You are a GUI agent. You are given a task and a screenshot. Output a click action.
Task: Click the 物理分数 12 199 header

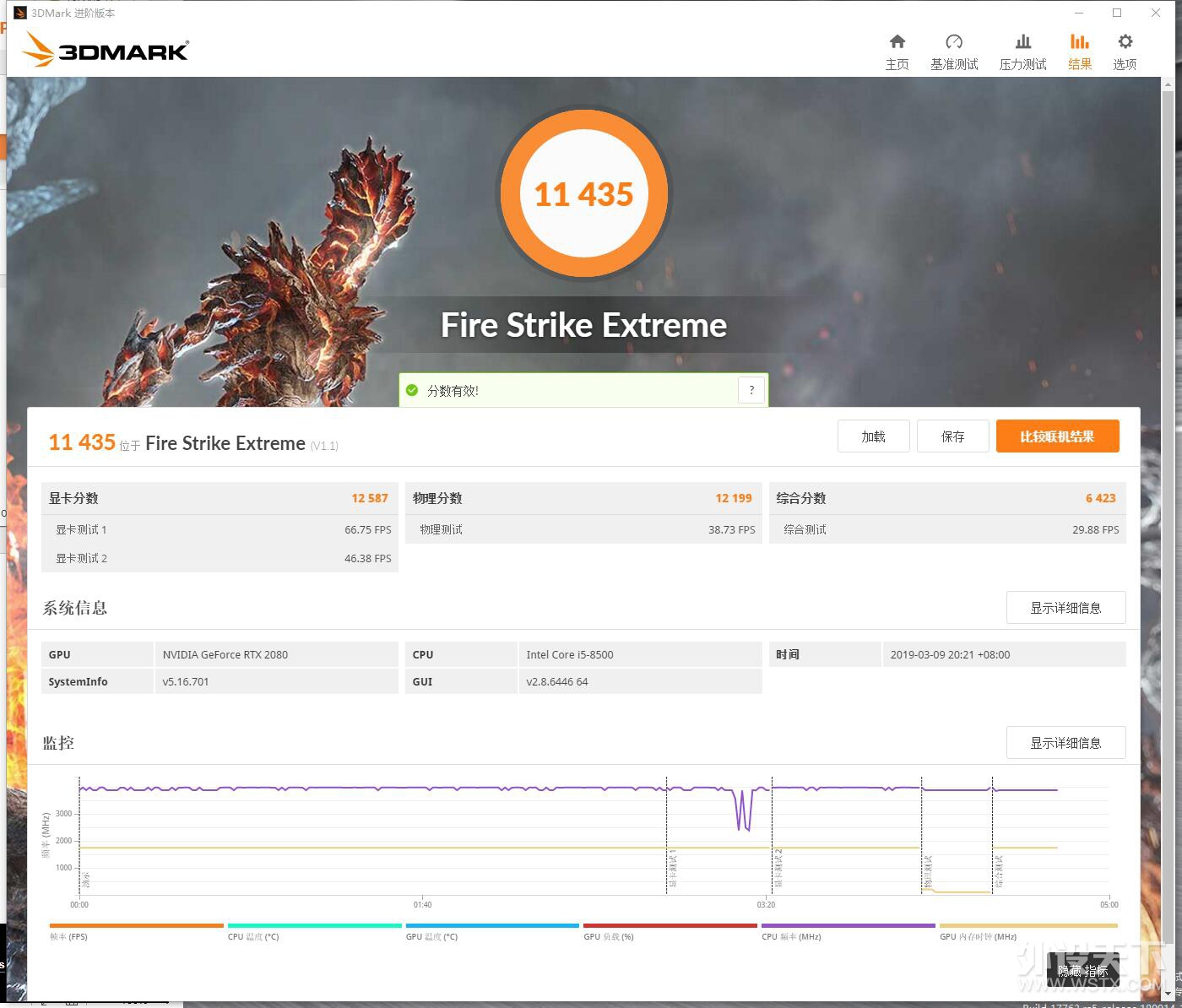pyautogui.click(x=583, y=498)
